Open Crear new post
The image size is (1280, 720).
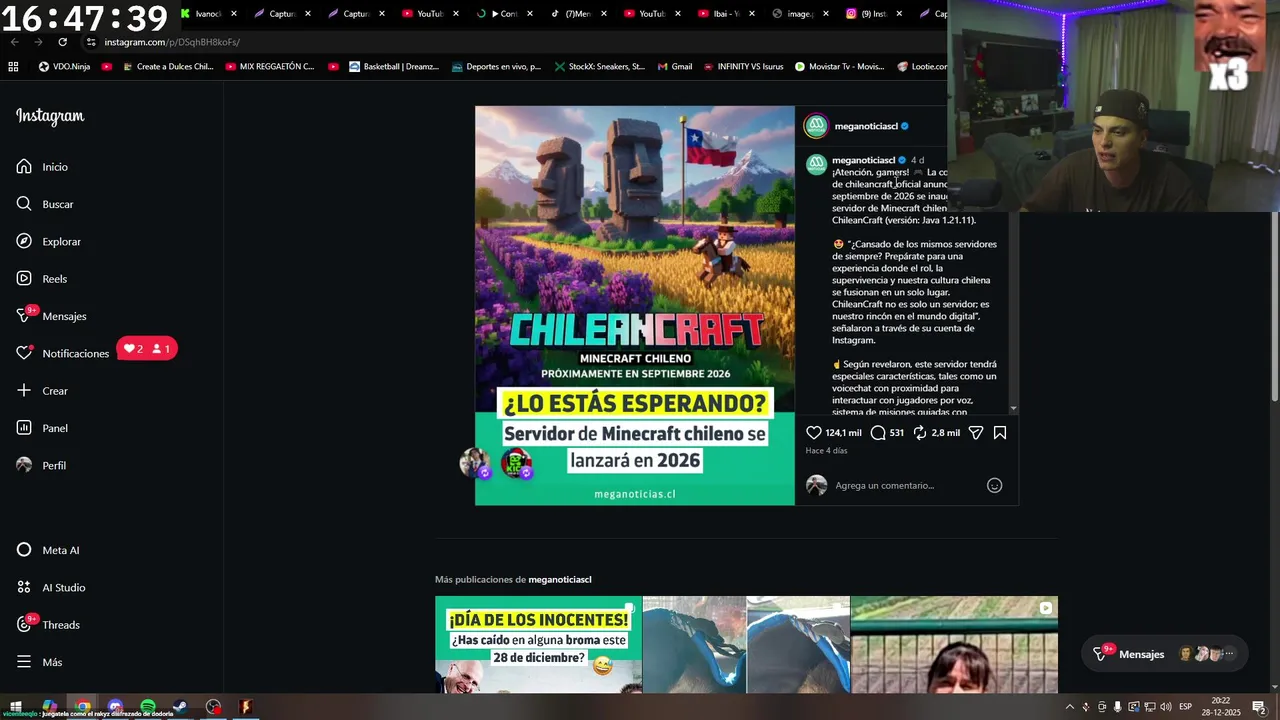pos(42,391)
